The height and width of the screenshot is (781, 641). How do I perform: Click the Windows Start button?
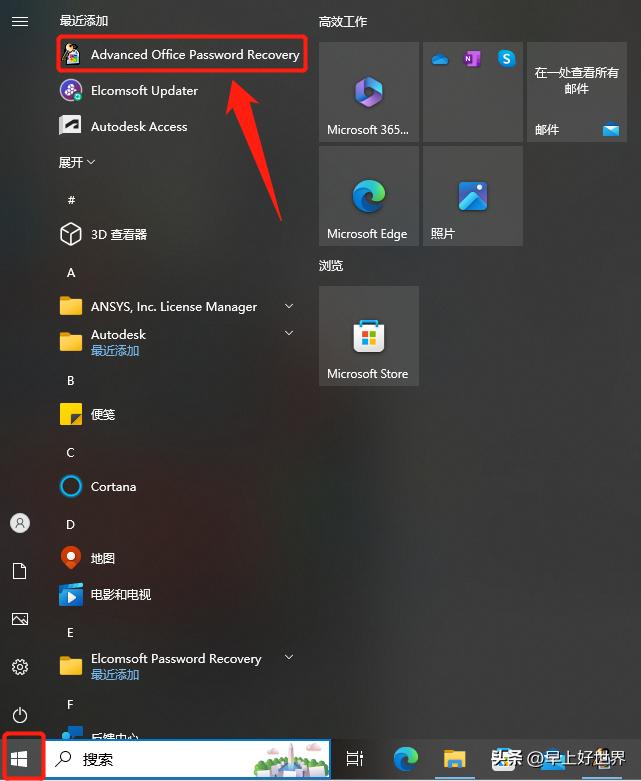click(19, 759)
